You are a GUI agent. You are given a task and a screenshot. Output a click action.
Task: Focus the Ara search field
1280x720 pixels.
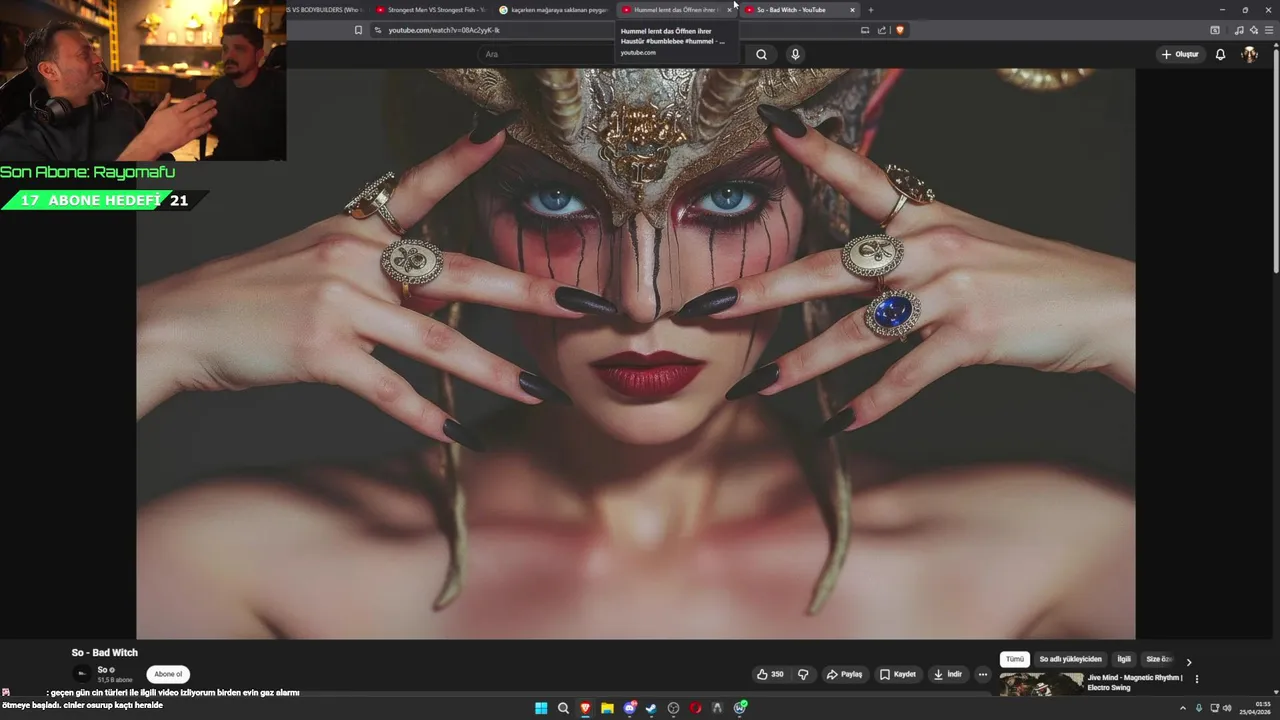[610, 54]
